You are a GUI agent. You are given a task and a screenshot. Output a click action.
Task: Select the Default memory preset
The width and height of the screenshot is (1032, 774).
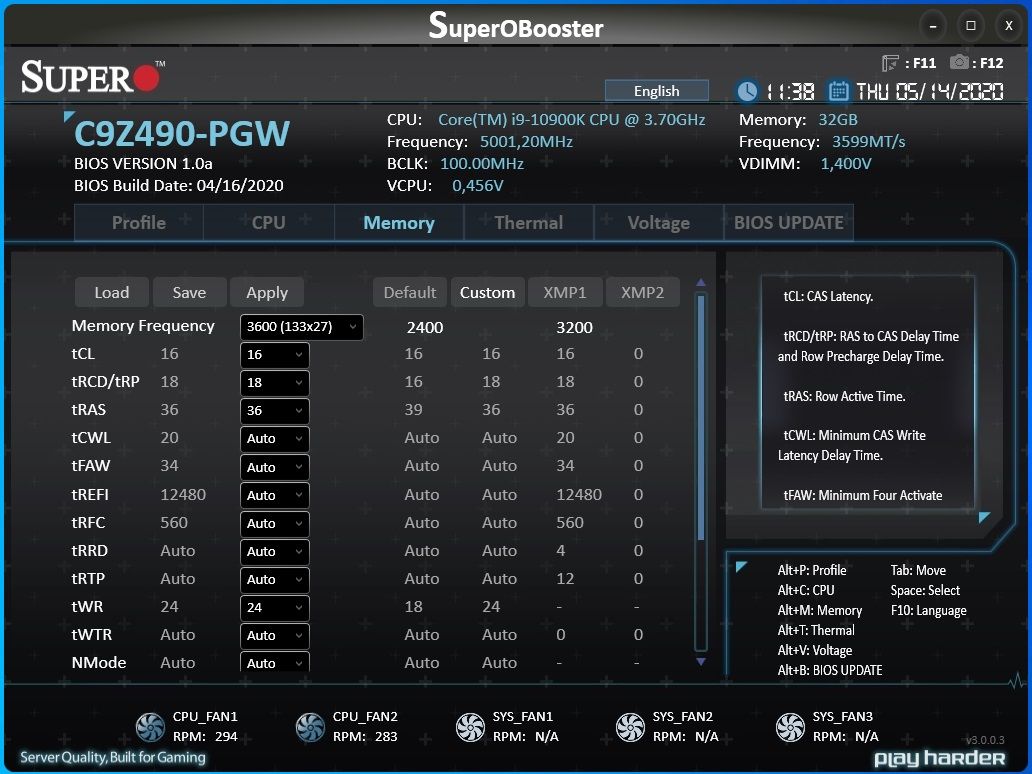pos(409,292)
